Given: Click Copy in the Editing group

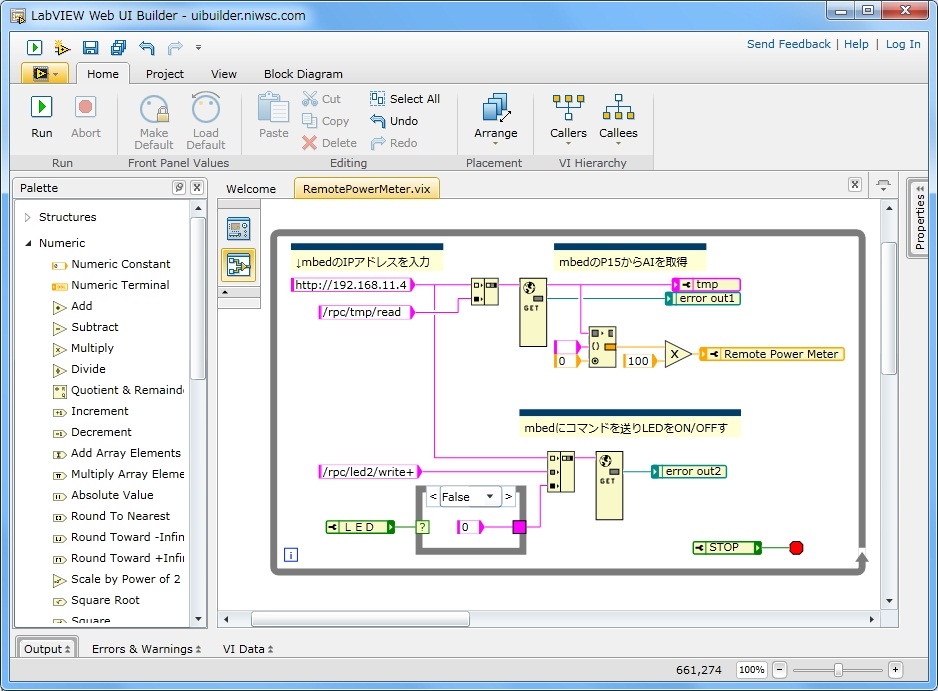Looking at the screenshot, I should pyautogui.click(x=326, y=121).
